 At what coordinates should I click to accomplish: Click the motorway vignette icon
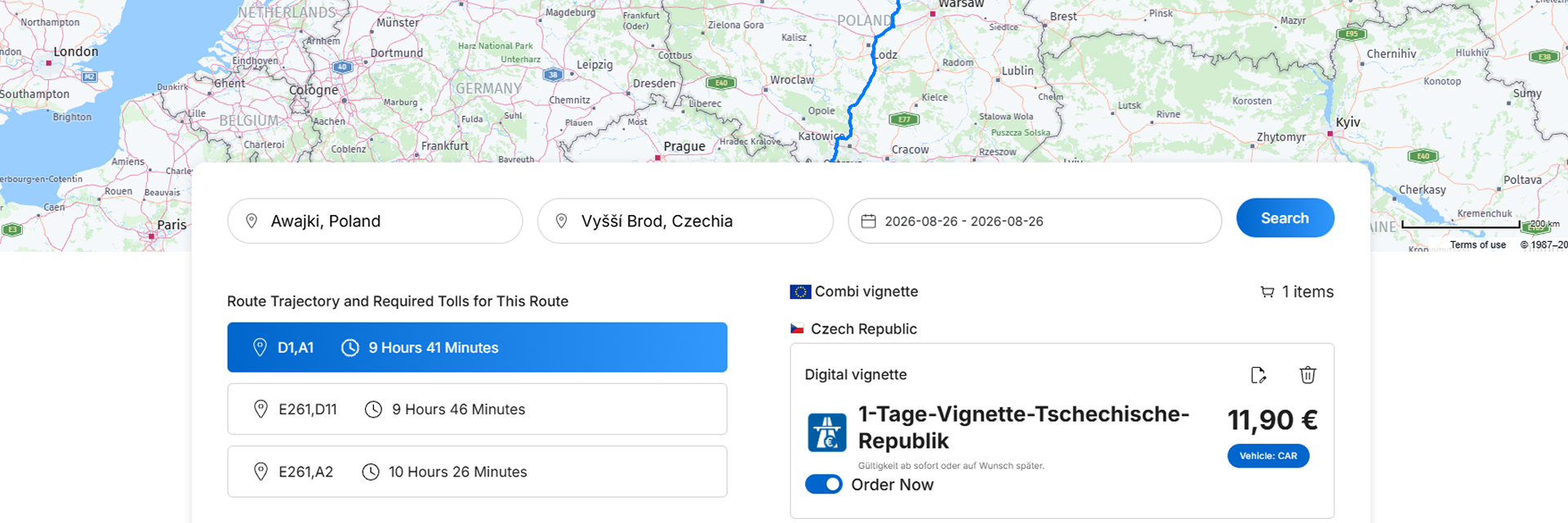pos(827,432)
